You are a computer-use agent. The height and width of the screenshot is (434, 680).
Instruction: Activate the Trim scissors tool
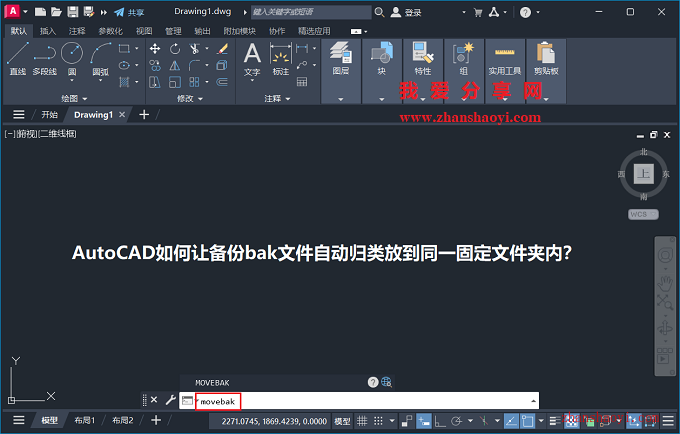pyautogui.click(x=194, y=49)
